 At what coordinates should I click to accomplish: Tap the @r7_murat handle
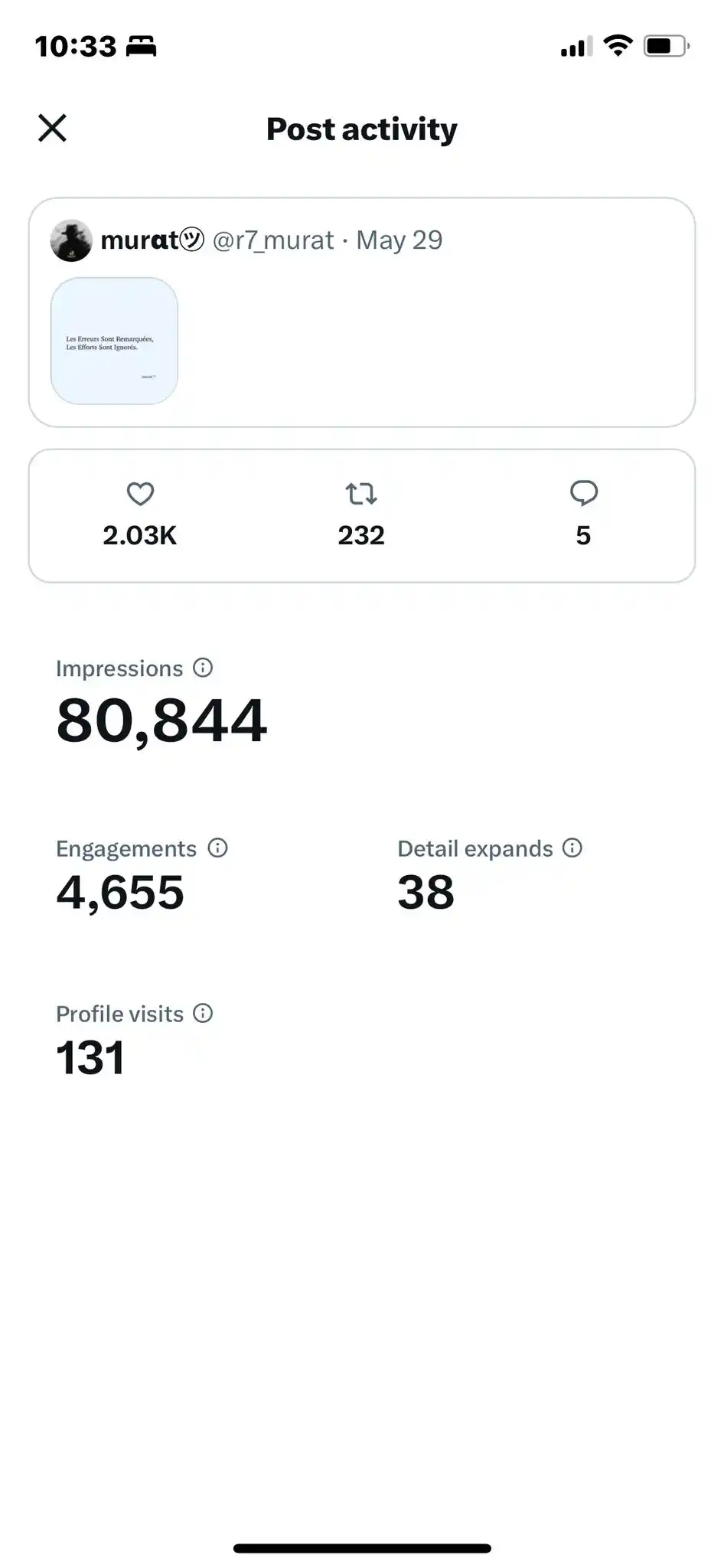coord(273,240)
